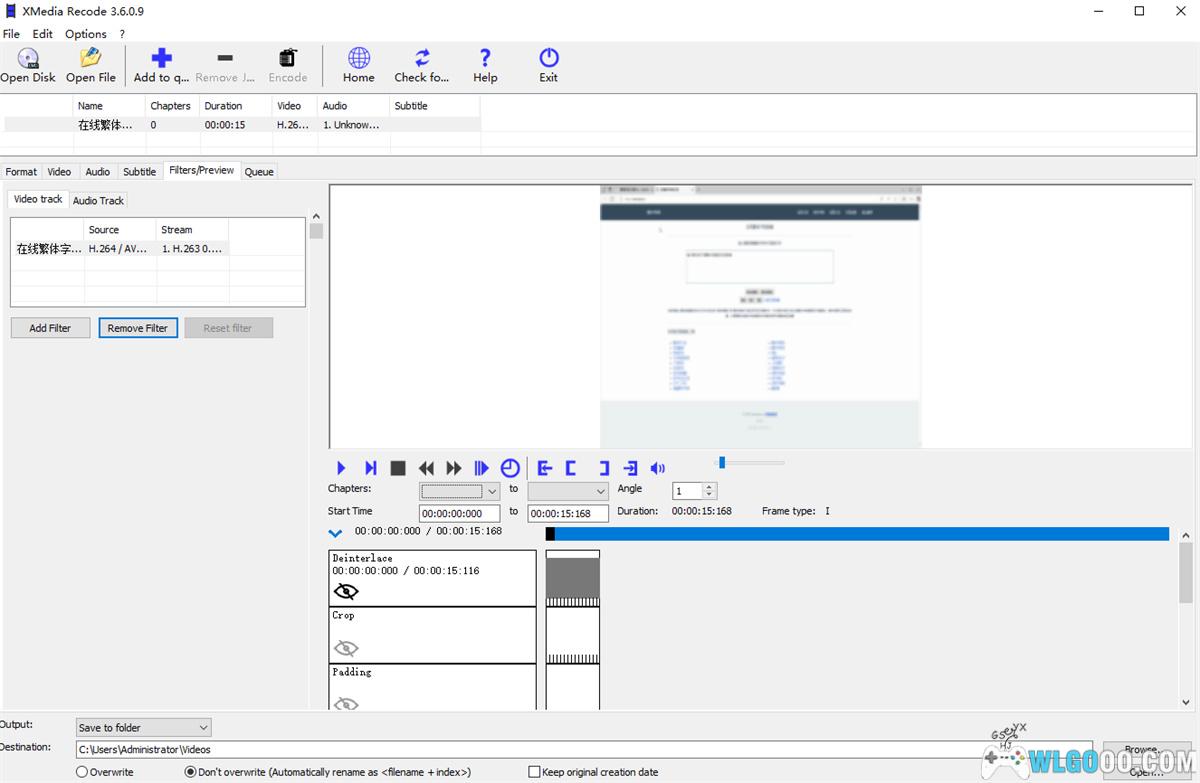Click the Add Filter button

50,328
